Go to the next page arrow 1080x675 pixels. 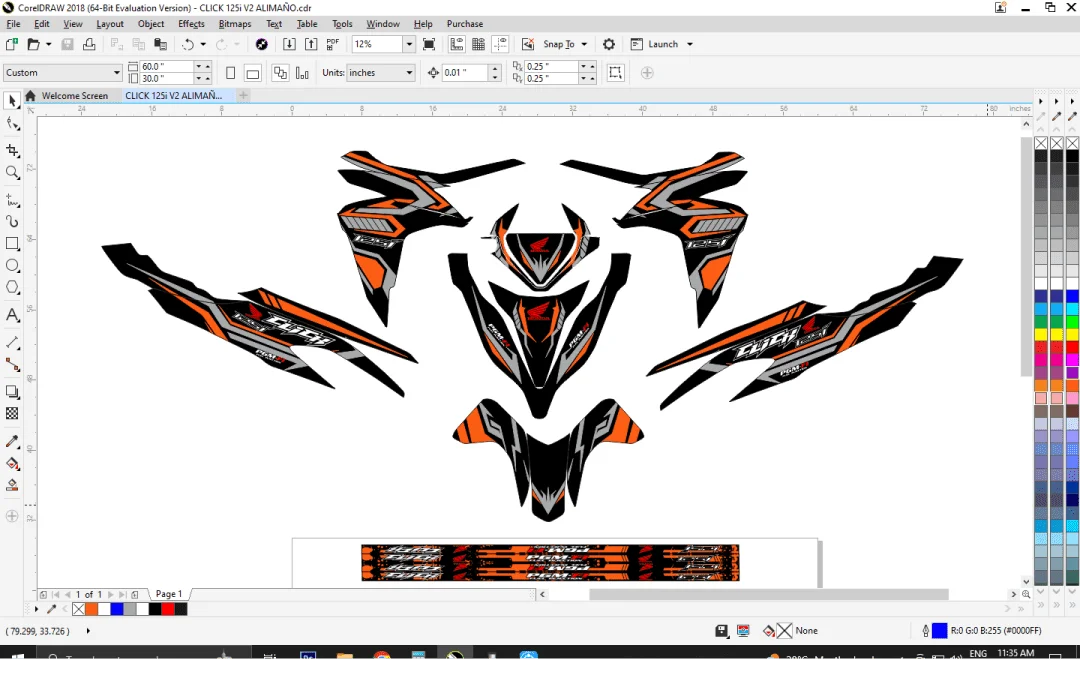[111, 594]
